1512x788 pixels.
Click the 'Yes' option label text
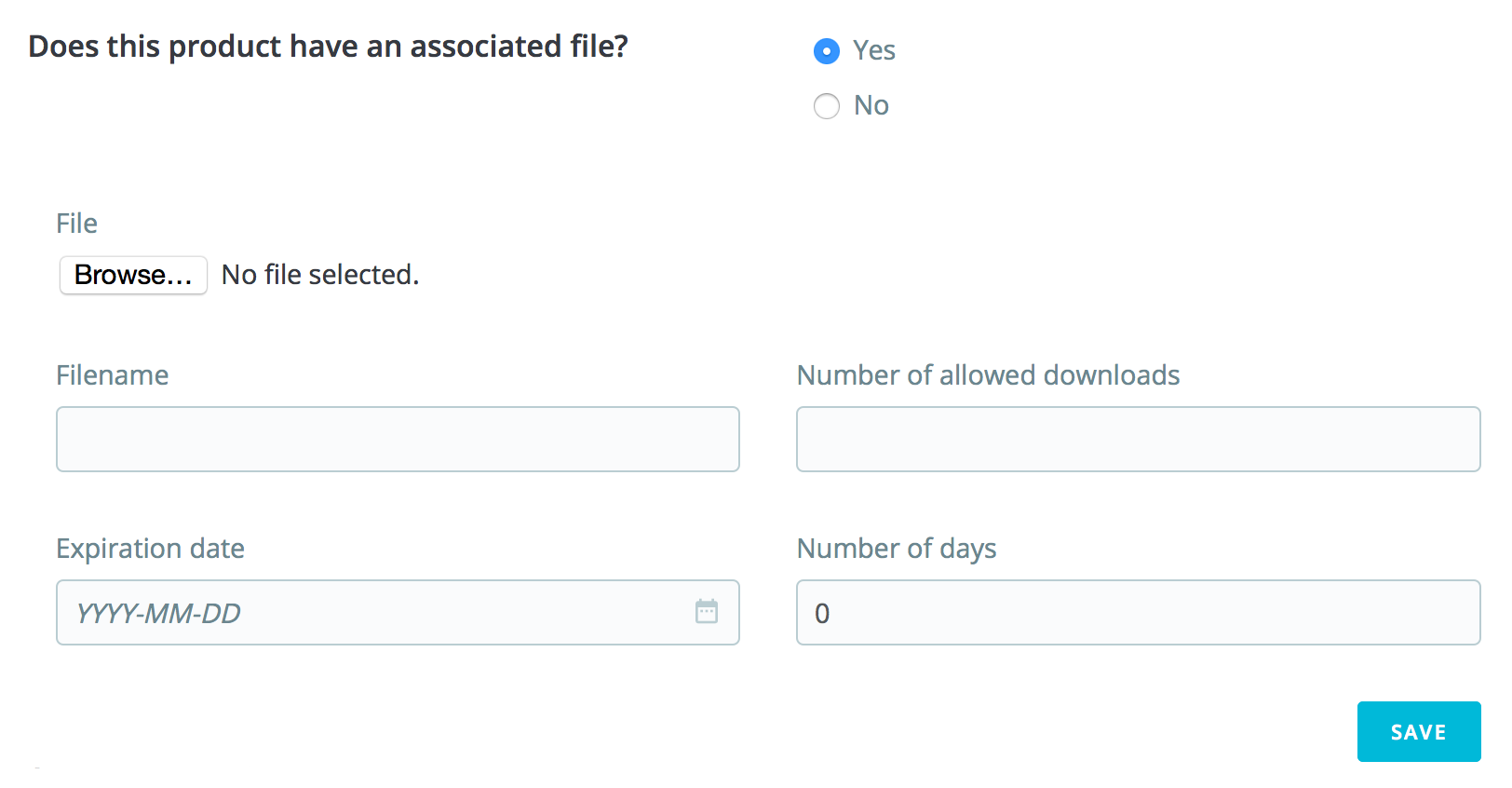click(874, 50)
